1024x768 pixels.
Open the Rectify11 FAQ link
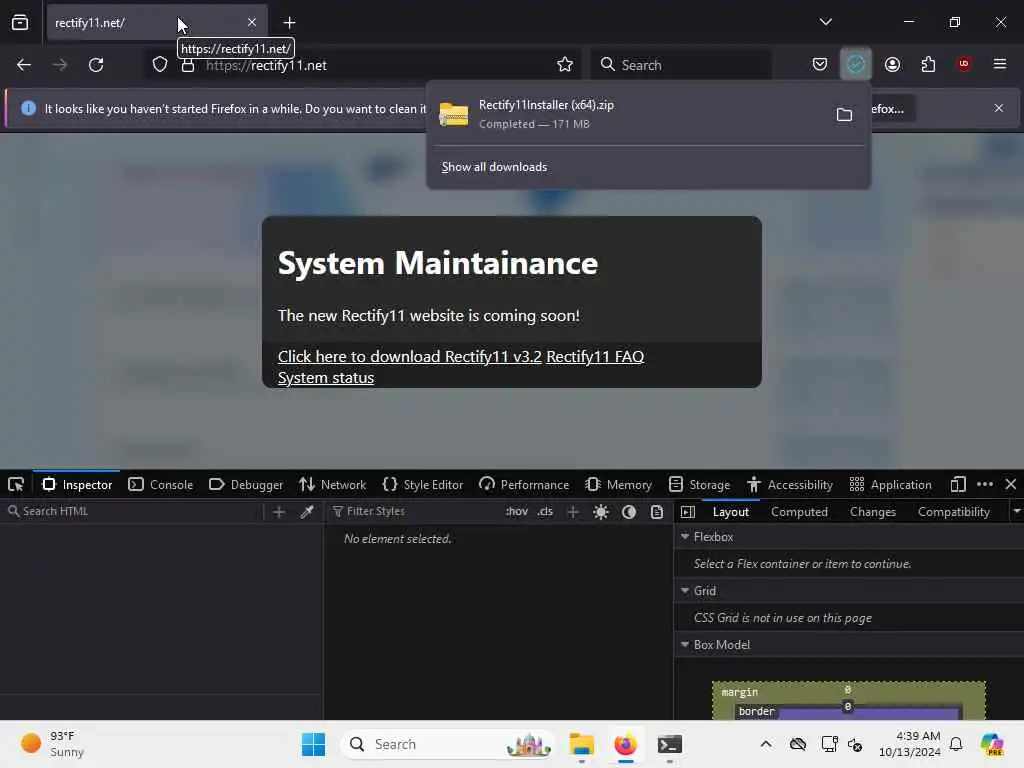(595, 357)
